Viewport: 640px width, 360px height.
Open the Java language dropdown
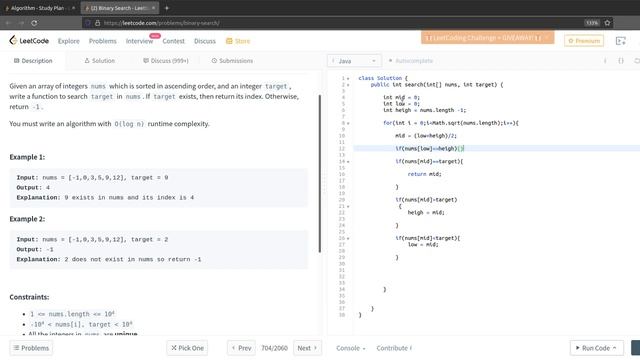354,61
